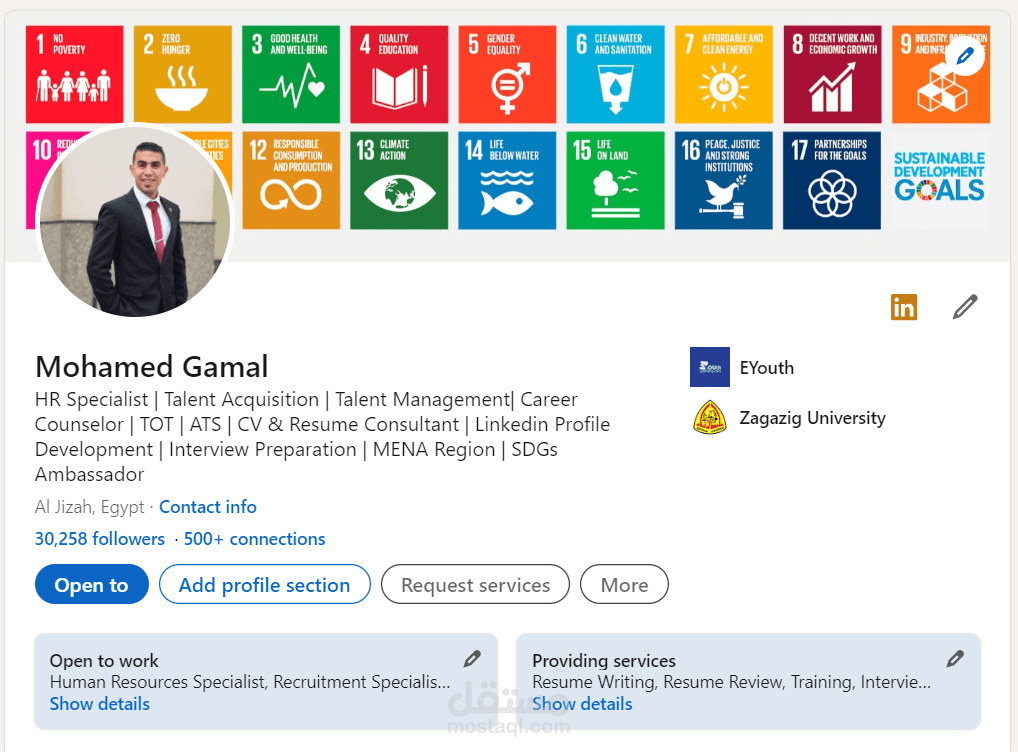Click the Zero Hunger goal 2 tile
The width and height of the screenshot is (1018, 752).
[182, 74]
